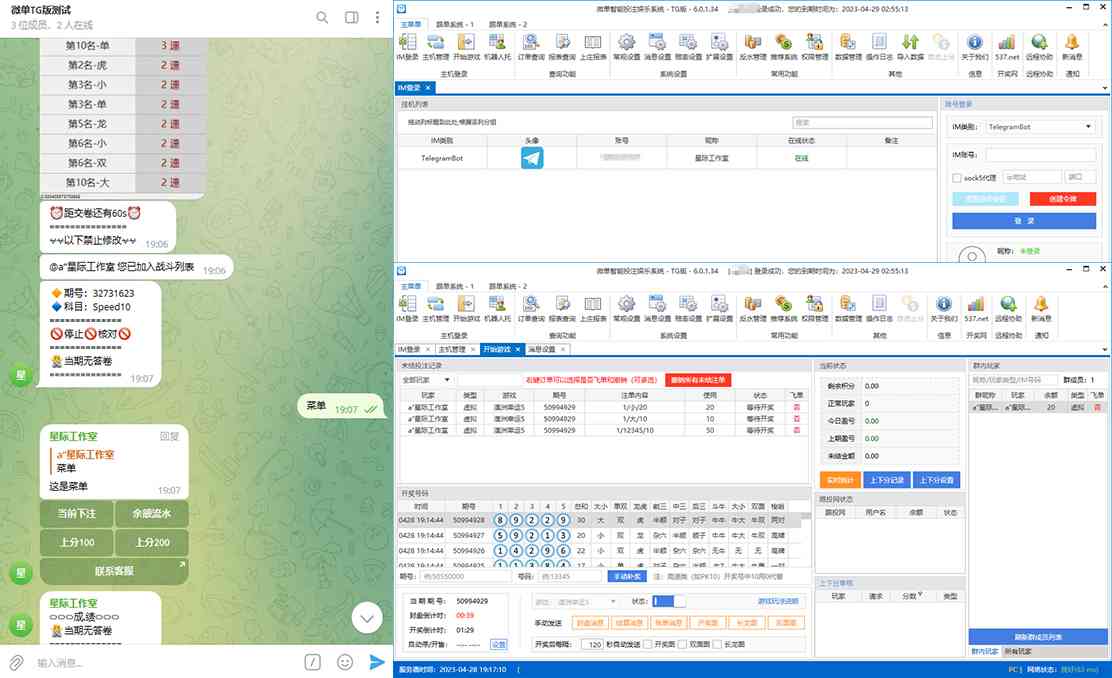Click the Telegram avatar icon in 挂机列表 row
1112x678 pixels.
(x=532, y=158)
